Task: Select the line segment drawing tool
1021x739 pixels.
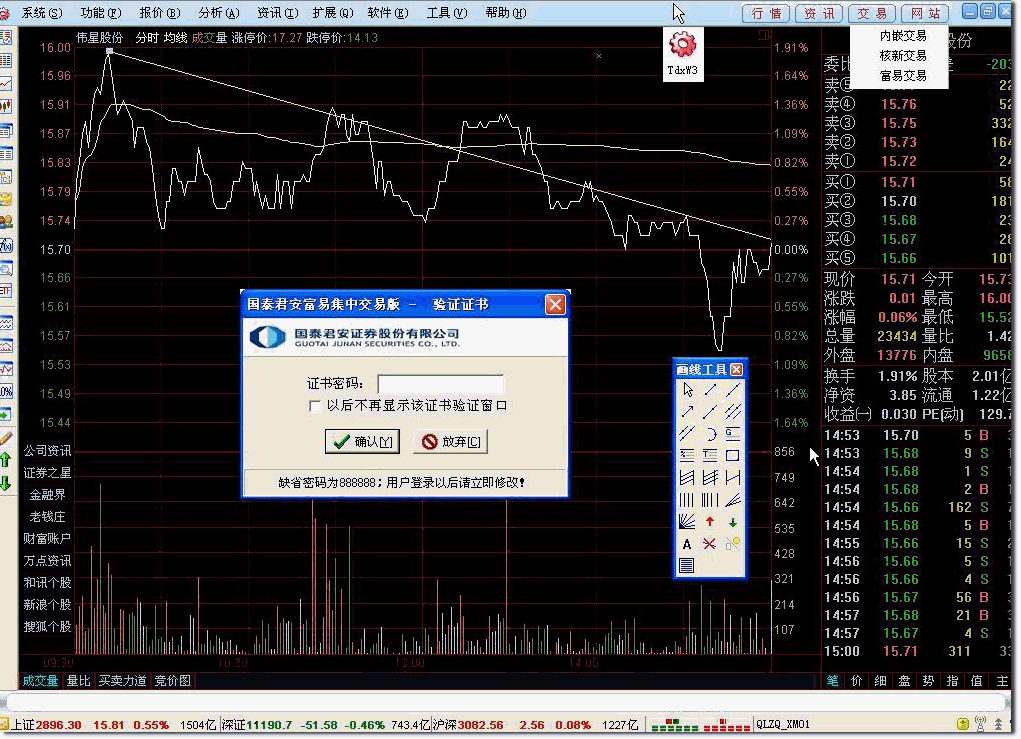Action: [710, 390]
